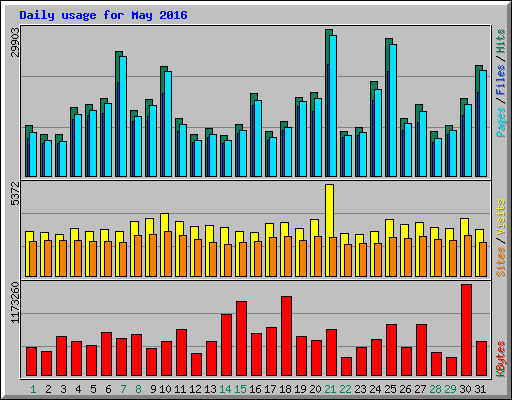This screenshot has height=400, width=512.
Task: Click the 'Sites/Visits' legend label
Action: click(x=500, y=238)
